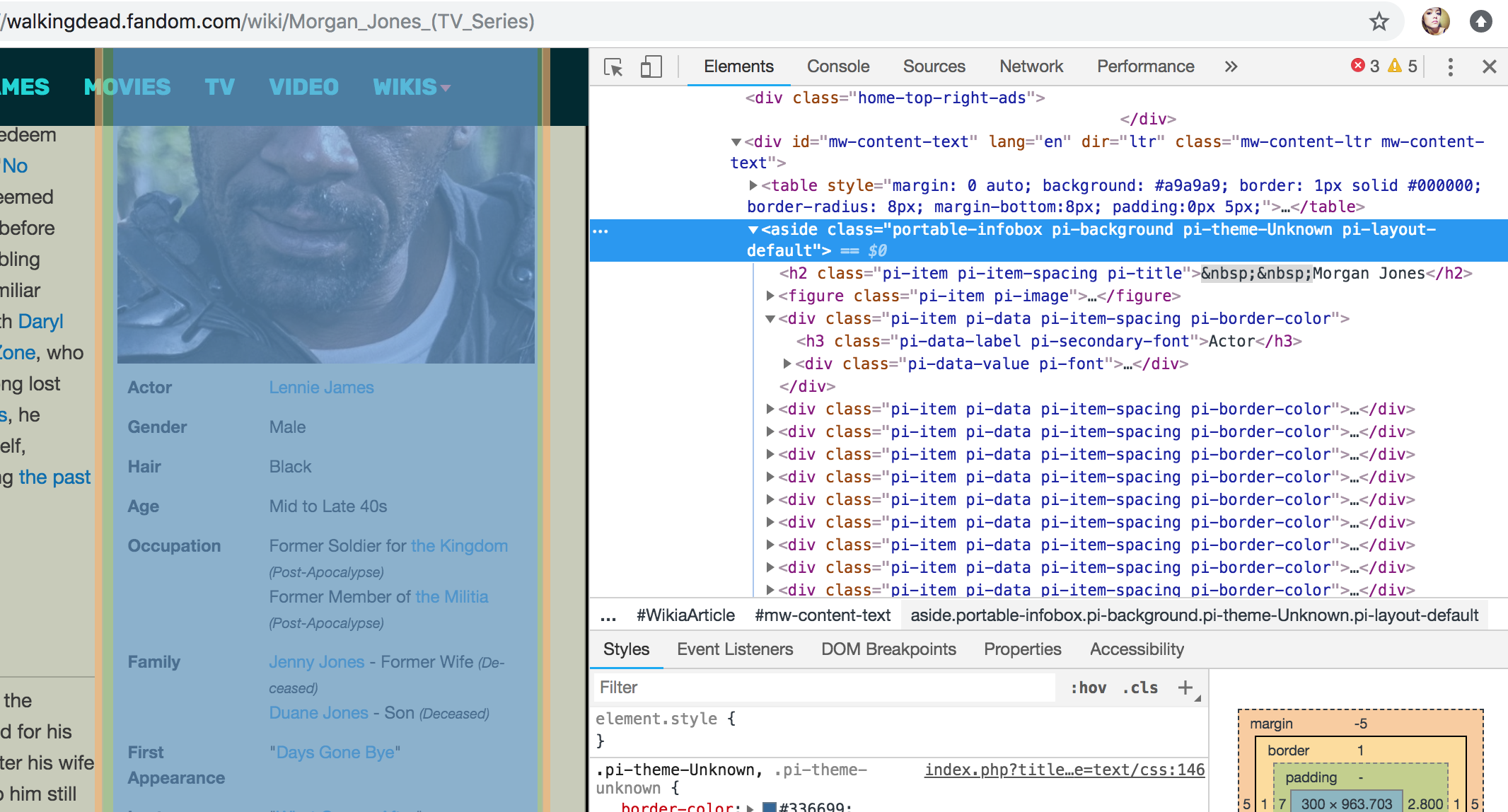Select the Styles sub-tab
The height and width of the screenshot is (812, 1508).
[x=626, y=649]
